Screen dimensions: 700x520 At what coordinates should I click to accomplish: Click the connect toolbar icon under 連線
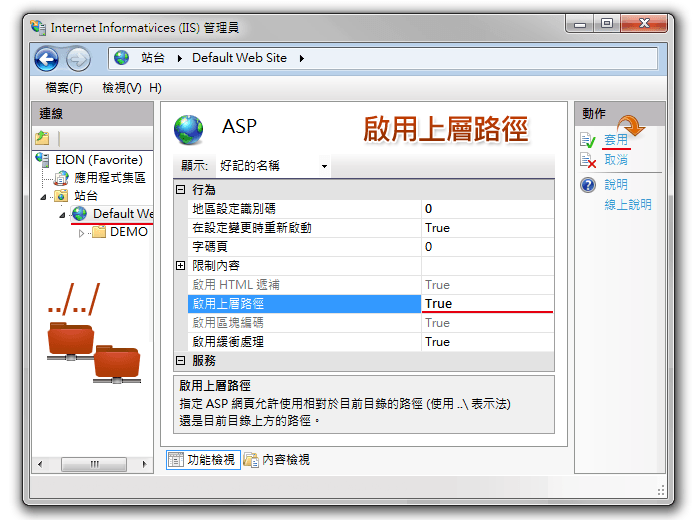(42, 138)
